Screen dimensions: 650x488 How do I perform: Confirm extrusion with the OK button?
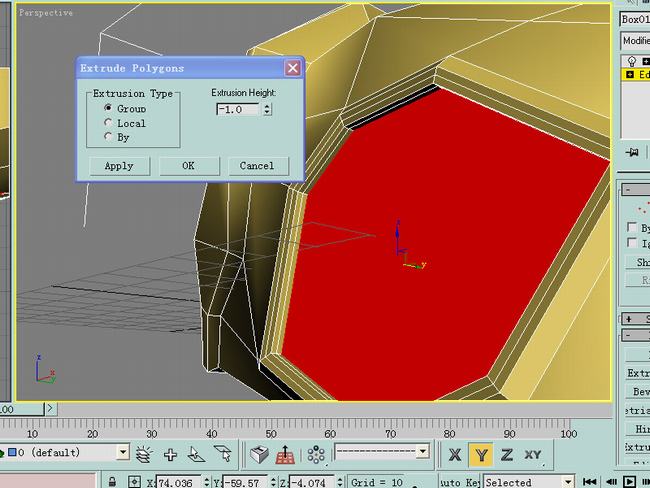(189, 166)
